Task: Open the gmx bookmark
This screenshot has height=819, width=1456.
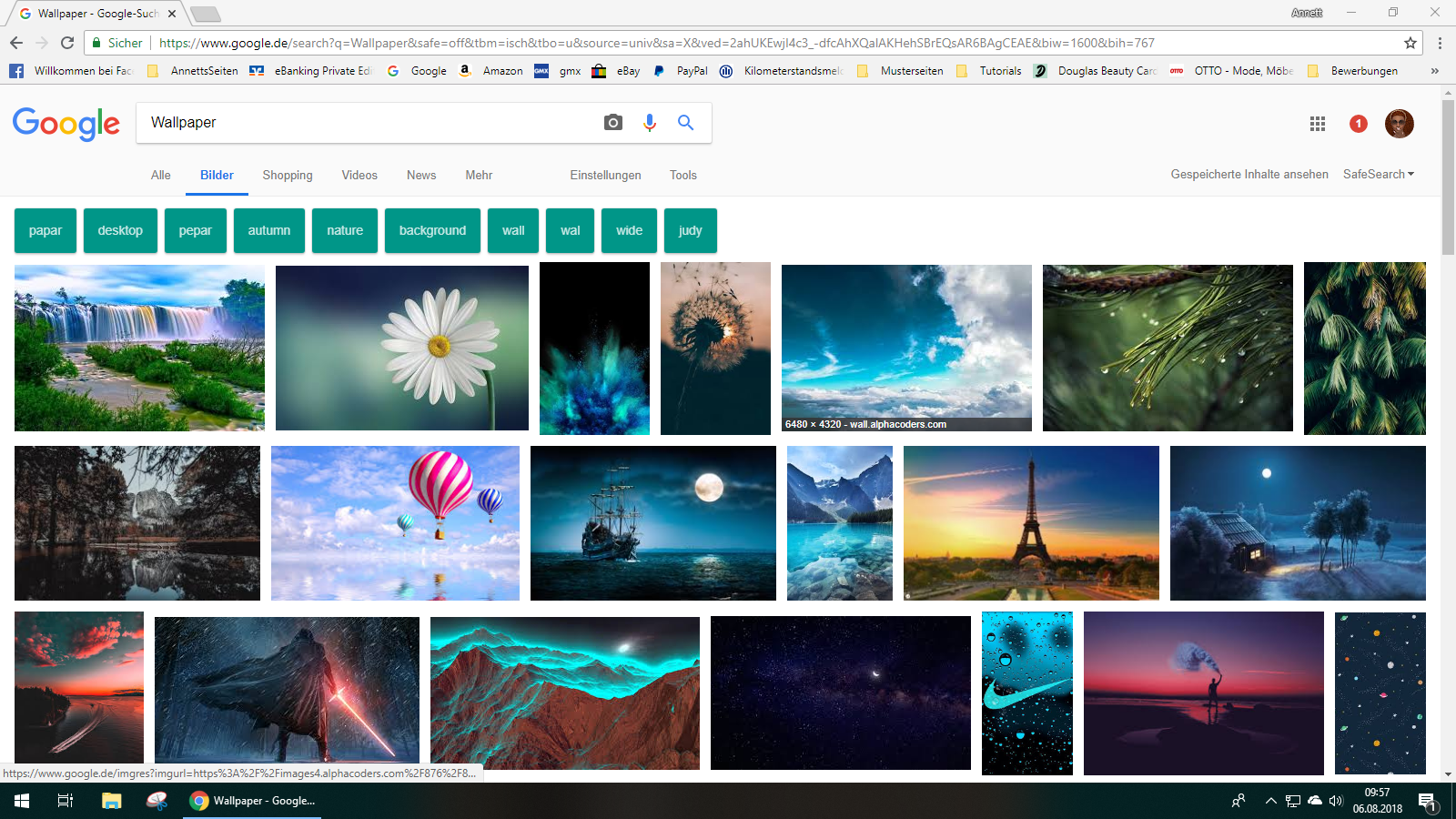Action: point(558,71)
